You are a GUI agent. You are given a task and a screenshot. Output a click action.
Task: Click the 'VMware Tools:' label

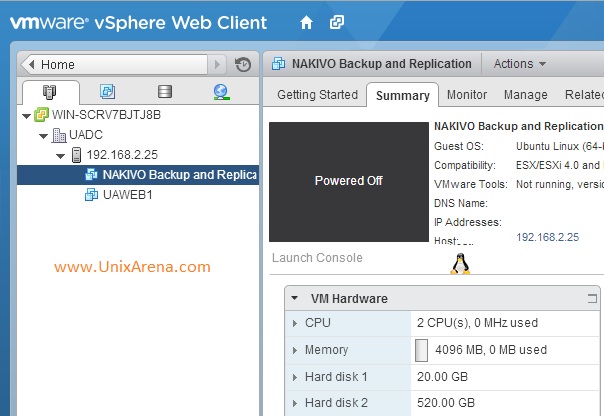471,184
